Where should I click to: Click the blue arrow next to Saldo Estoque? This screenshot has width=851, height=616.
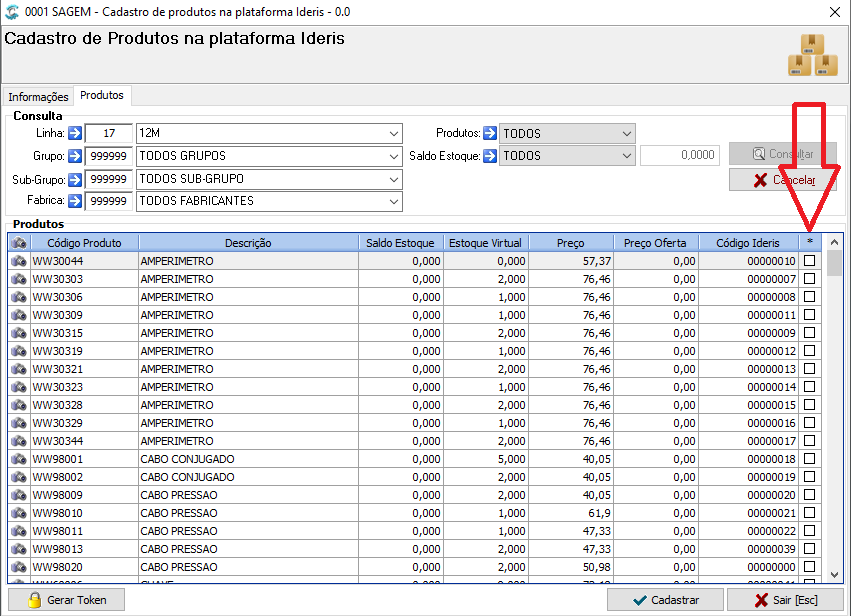click(490, 156)
